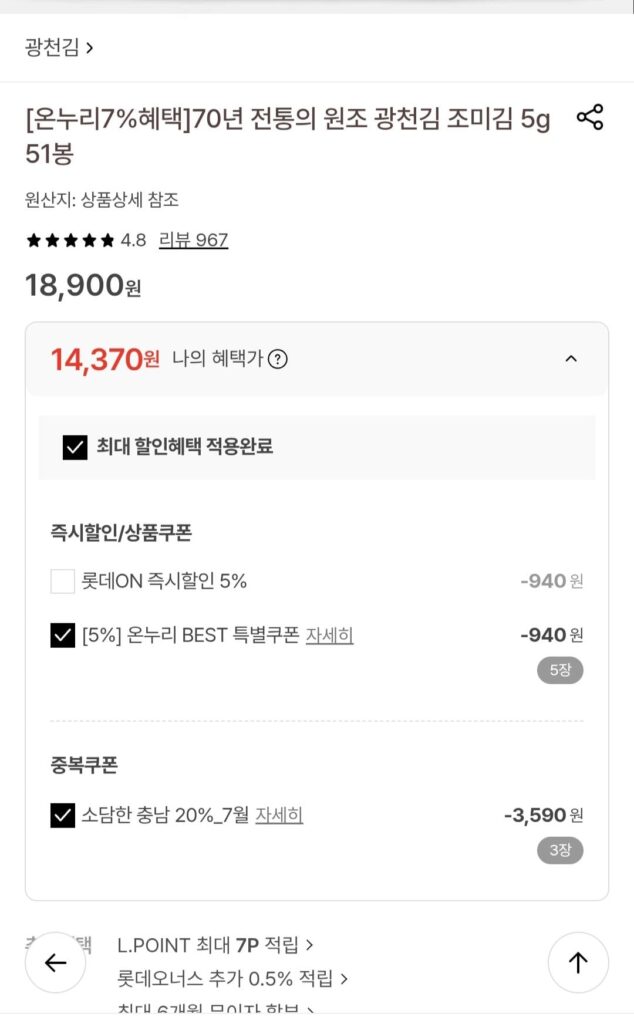The height and width of the screenshot is (1024, 634).
Task: Click the 14,370원 benefit price
Action: point(105,359)
